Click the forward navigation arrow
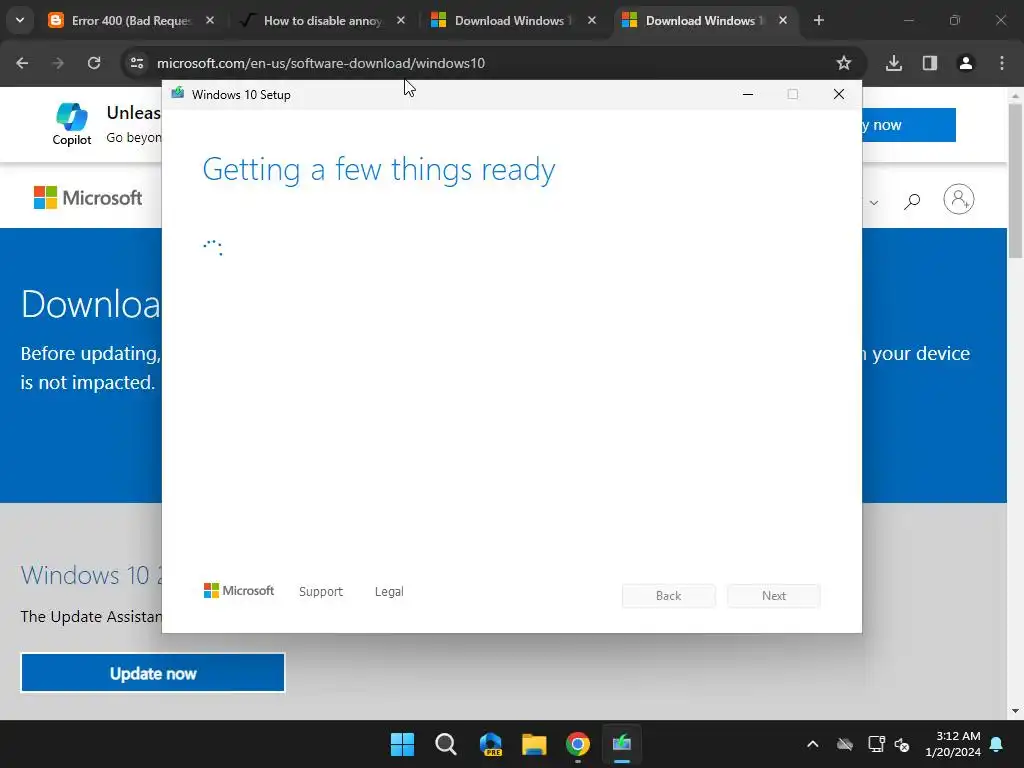Image resolution: width=1024 pixels, height=768 pixels. 58,63
